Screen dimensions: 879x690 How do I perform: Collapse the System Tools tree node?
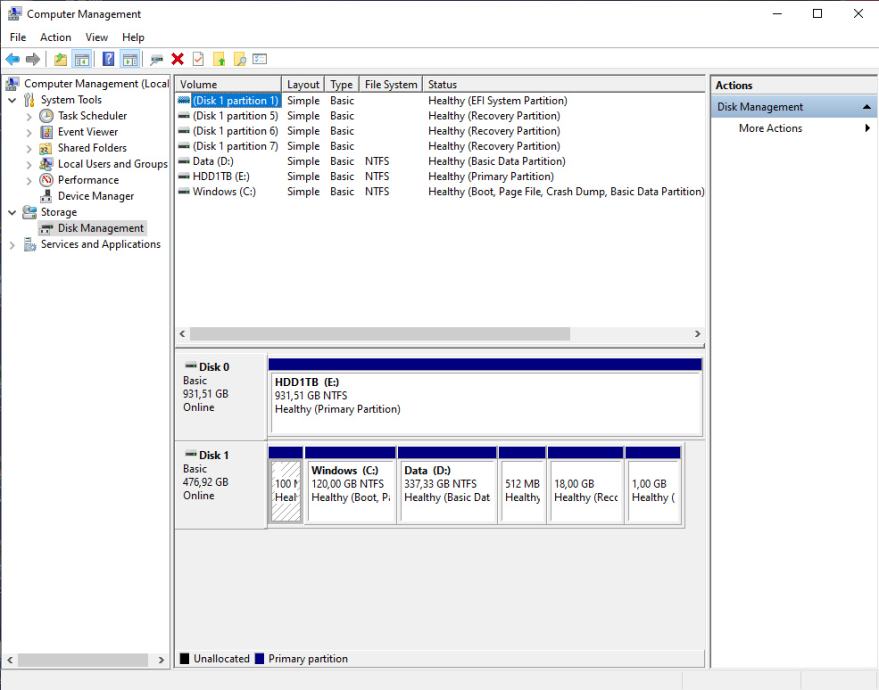[12, 100]
